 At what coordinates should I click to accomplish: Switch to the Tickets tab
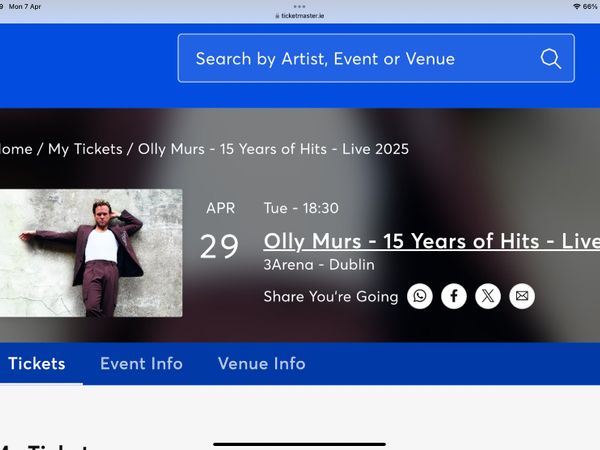point(37,364)
